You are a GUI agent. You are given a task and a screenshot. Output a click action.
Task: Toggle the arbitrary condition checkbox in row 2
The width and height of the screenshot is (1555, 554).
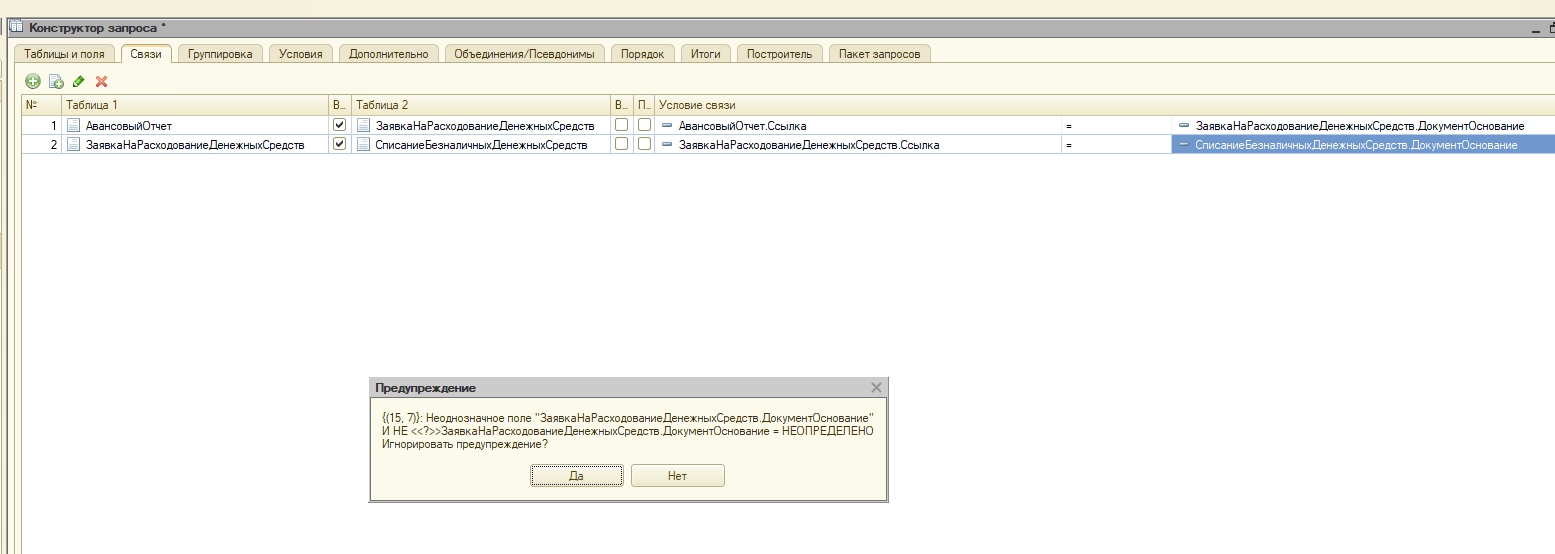point(644,144)
